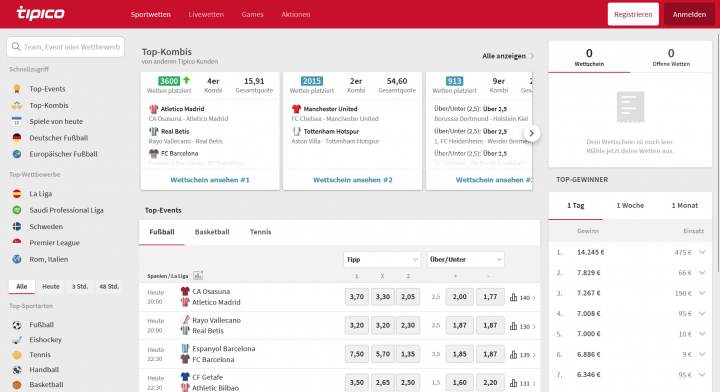Switch to the Basketball tab
Viewport: 720px width, 392px height.
212,232
